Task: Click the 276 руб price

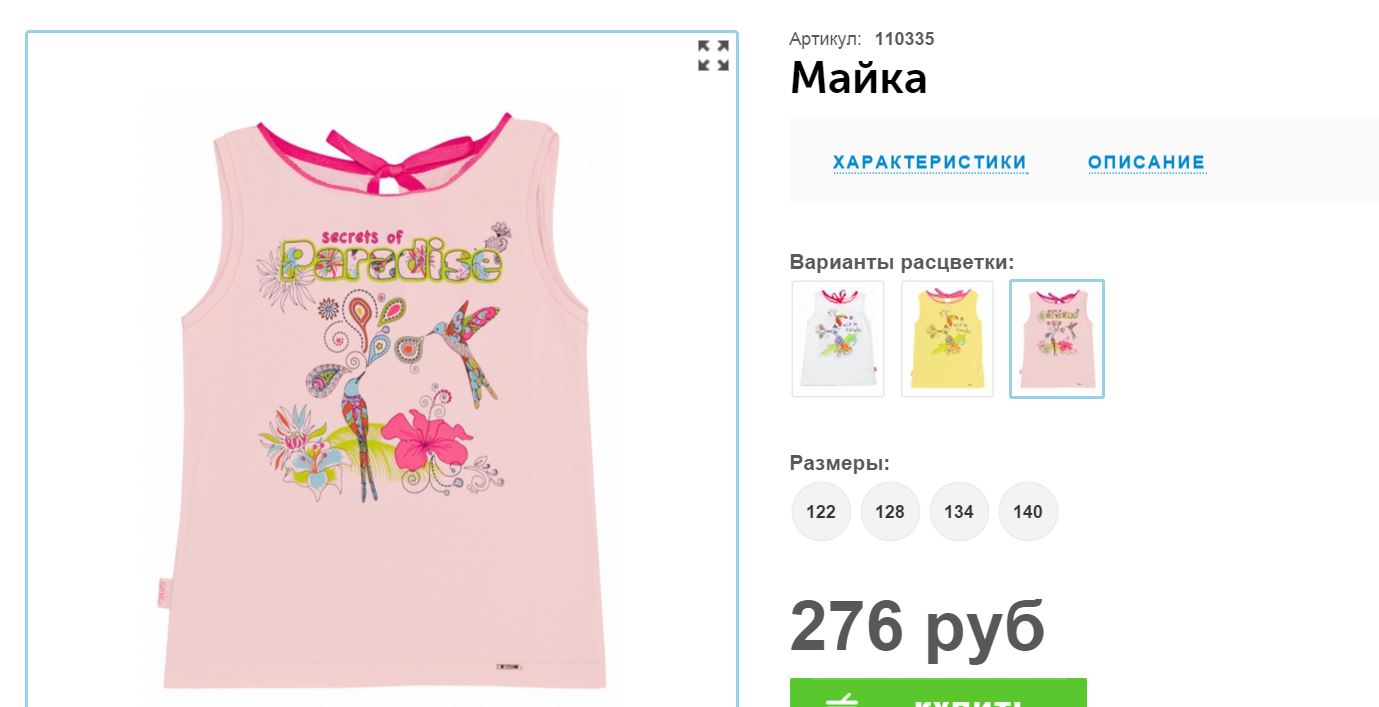Action: click(x=917, y=626)
